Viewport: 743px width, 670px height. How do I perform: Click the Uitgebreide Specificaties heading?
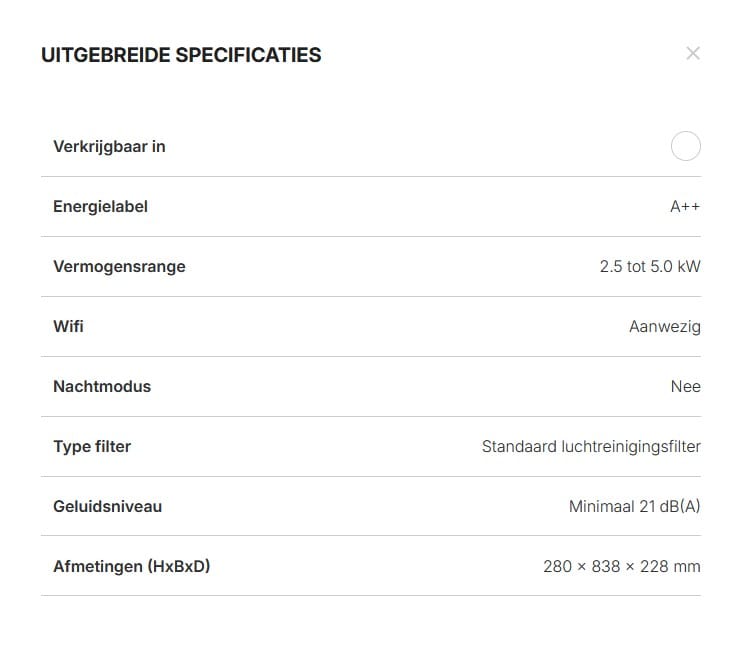point(181,55)
